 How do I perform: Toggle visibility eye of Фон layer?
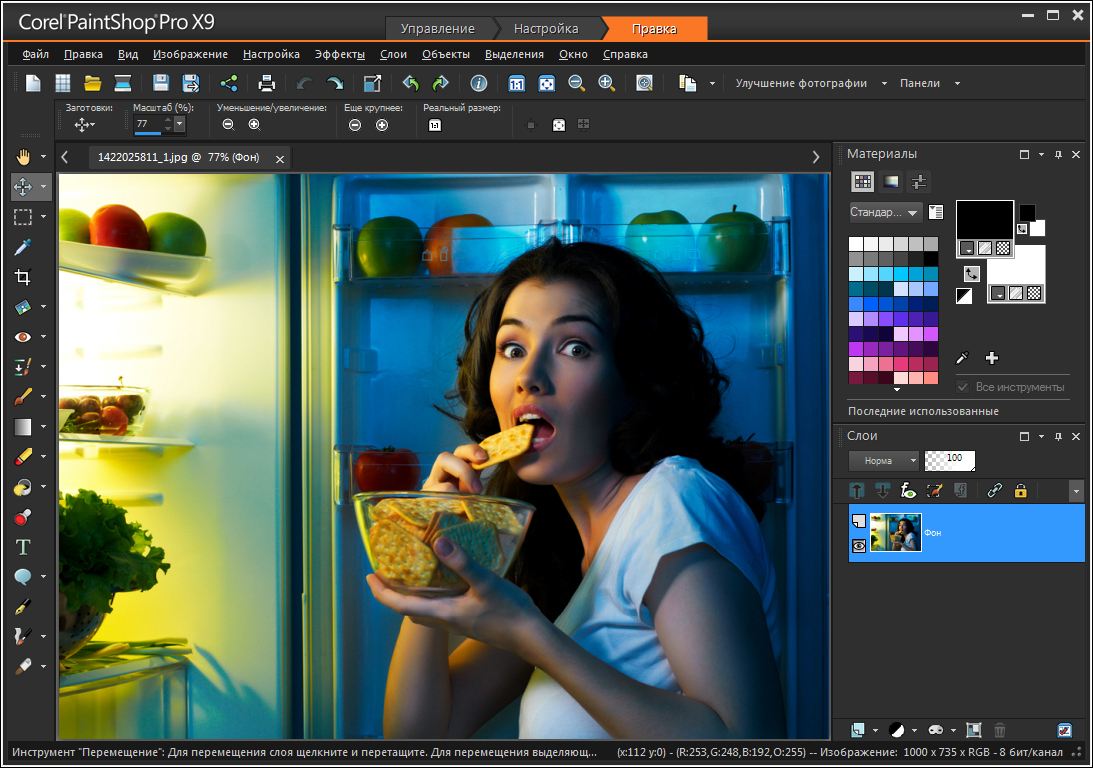858,546
